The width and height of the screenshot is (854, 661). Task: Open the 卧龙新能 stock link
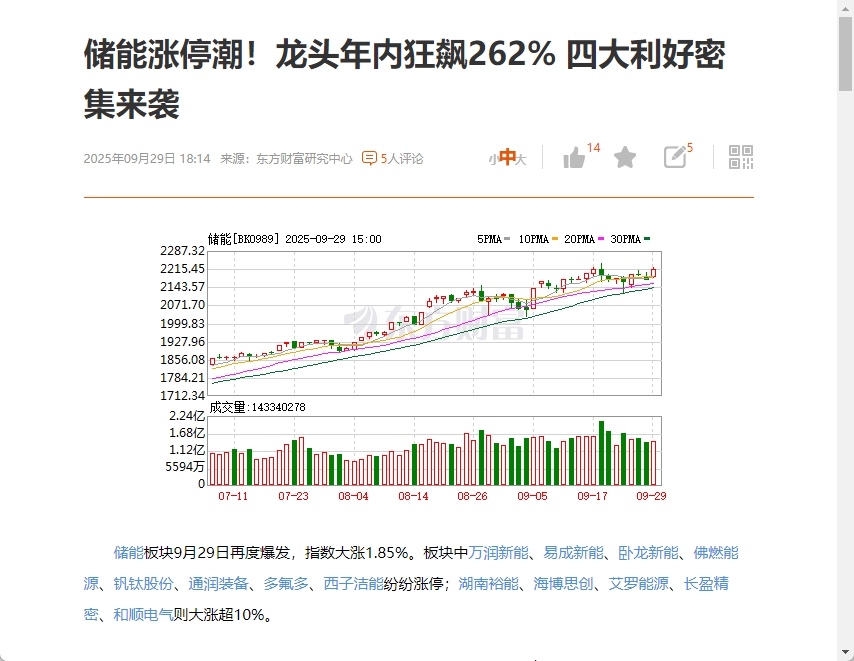point(648,553)
